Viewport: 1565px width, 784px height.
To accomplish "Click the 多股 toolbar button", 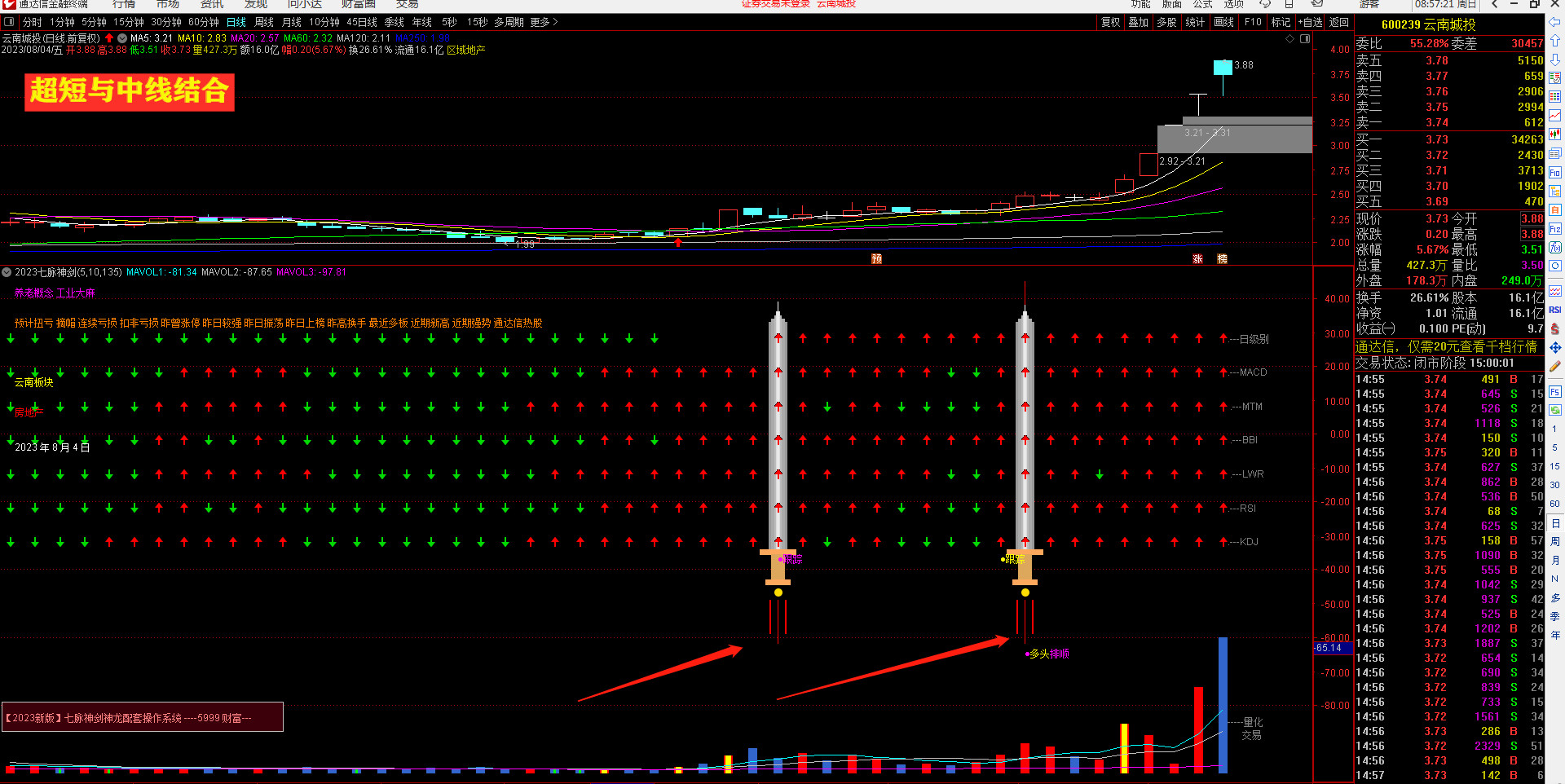I will point(1167,22).
